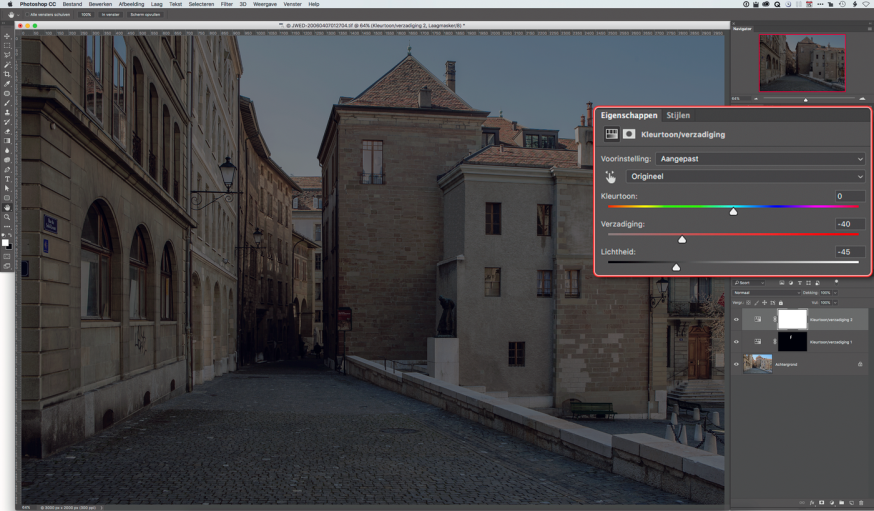Click the In venster button

click(110, 14)
